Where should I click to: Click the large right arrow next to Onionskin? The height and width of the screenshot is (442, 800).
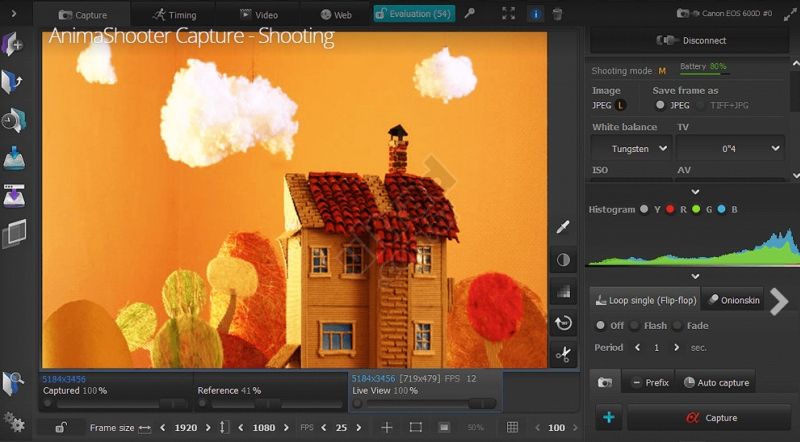click(779, 301)
